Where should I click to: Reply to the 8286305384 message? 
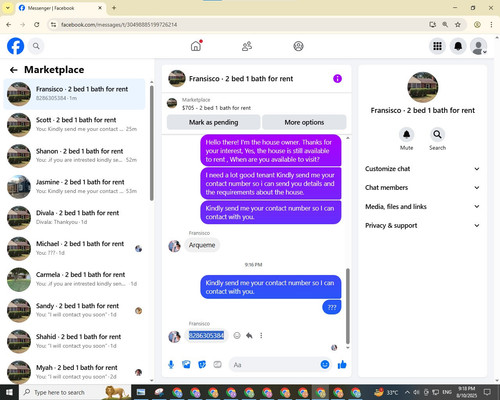pyautogui.click(x=249, y=336)
